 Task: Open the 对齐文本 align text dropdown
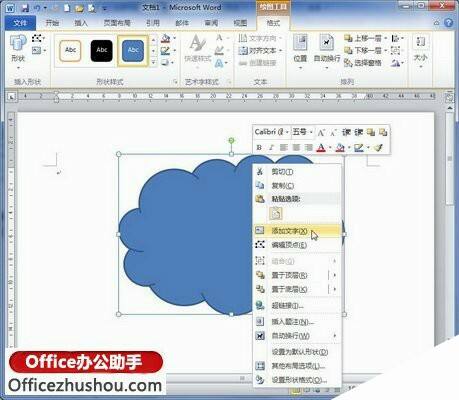261,51
